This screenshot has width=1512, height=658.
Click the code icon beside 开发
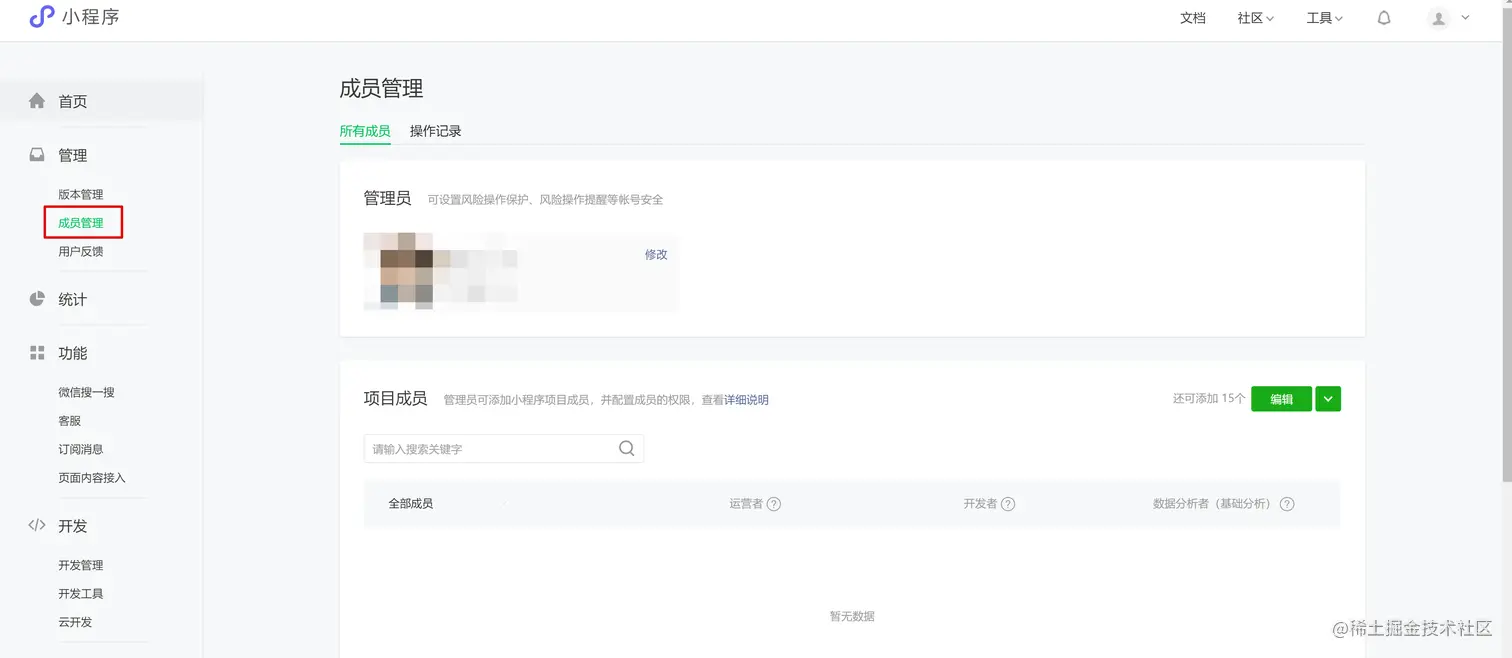coord(37,525)
